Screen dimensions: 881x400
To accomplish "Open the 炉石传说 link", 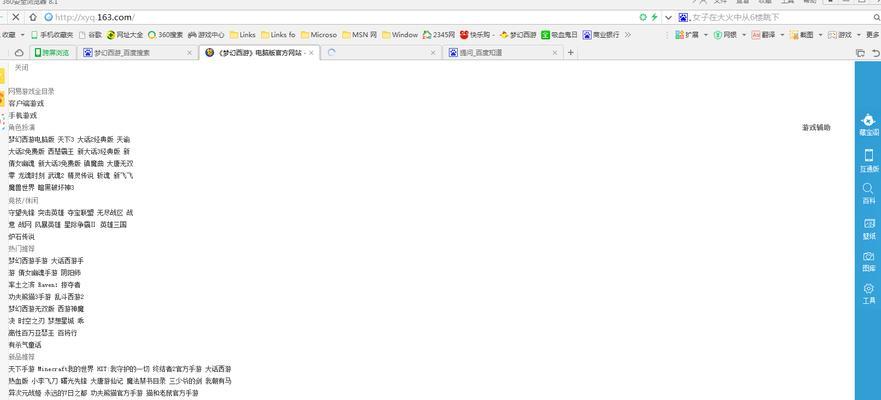I will tap(21, 237).
